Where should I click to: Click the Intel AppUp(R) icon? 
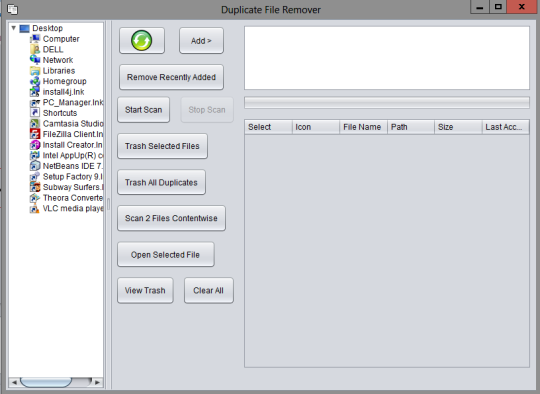(x=35, y=156)
